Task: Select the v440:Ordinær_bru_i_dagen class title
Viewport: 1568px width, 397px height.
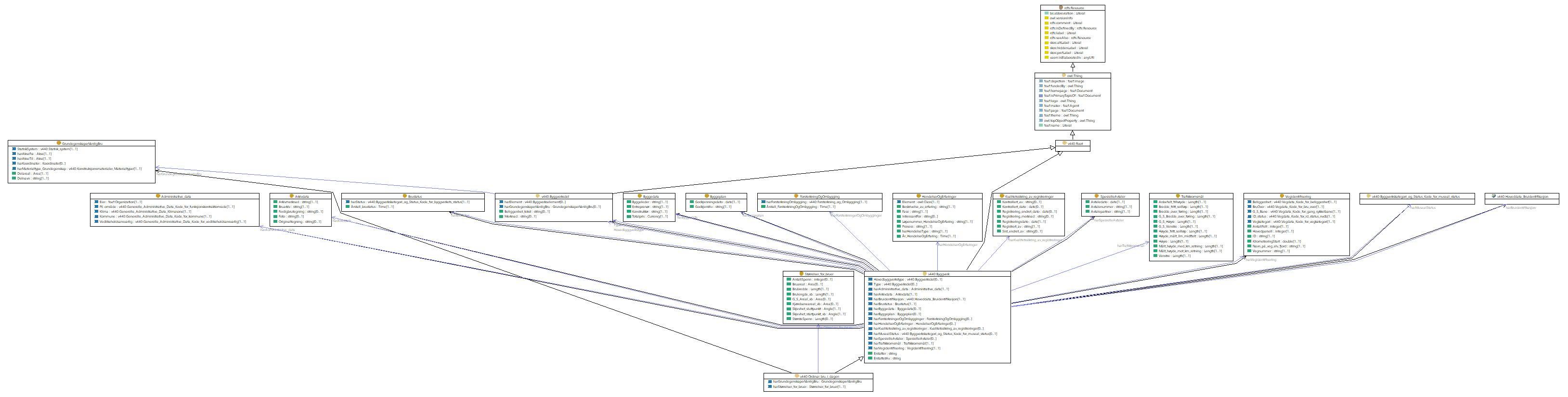Action: coord(820,376)
